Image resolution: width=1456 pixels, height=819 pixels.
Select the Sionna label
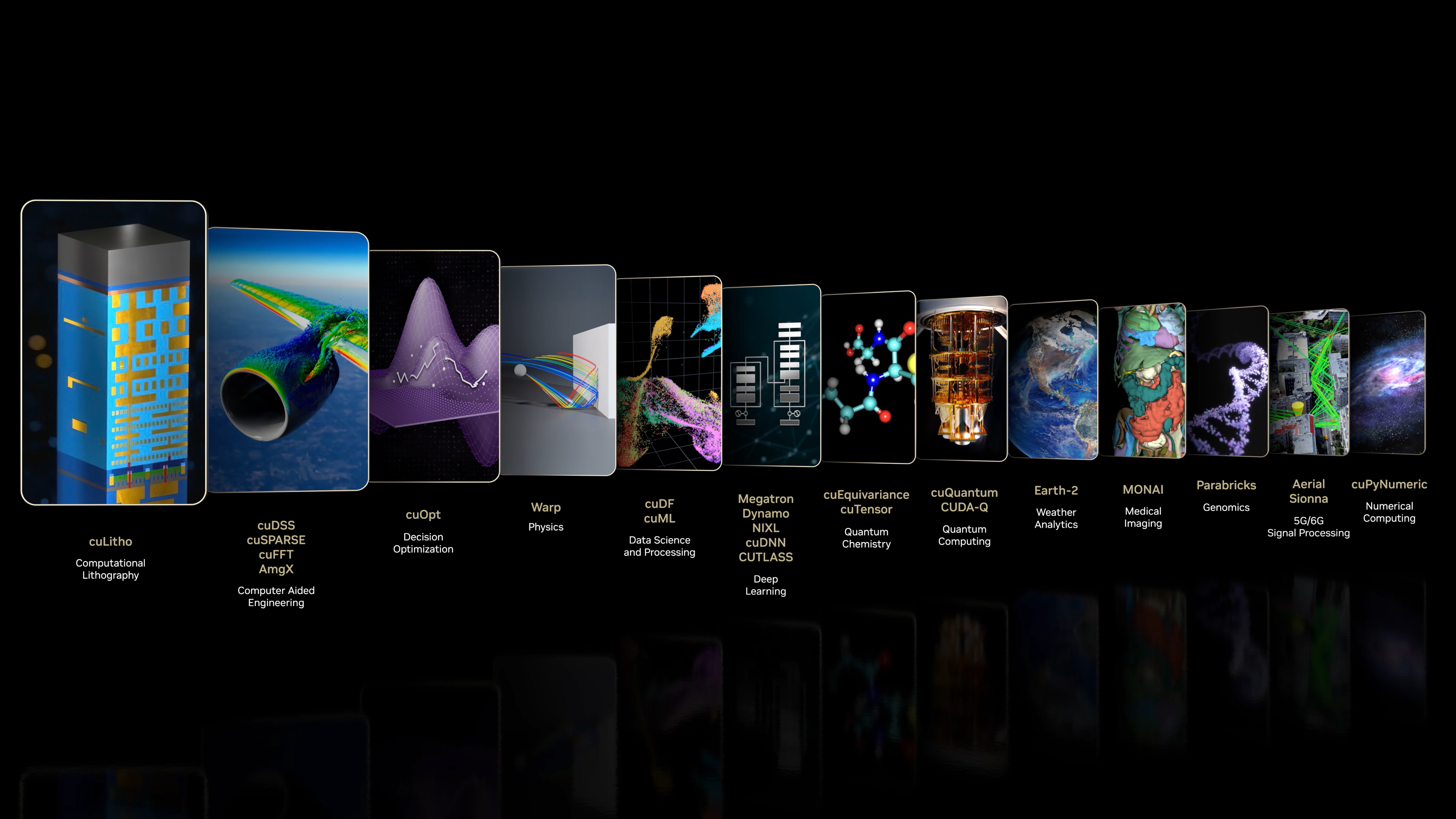pos(1308,498)
